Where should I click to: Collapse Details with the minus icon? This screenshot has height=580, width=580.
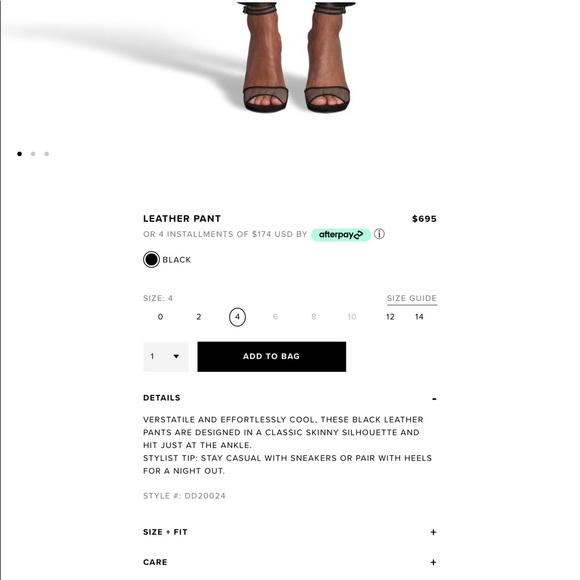pos(434,399)
